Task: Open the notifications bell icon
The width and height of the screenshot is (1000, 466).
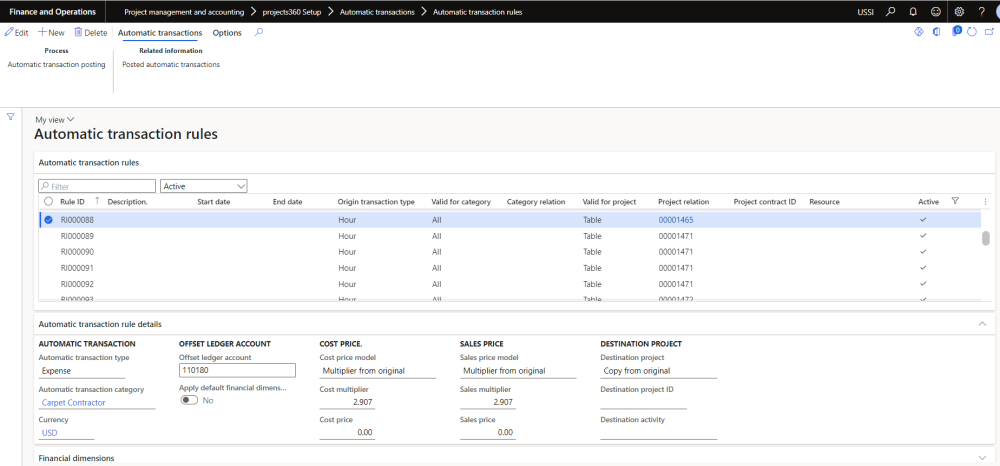Action: [x=913, y=12]
